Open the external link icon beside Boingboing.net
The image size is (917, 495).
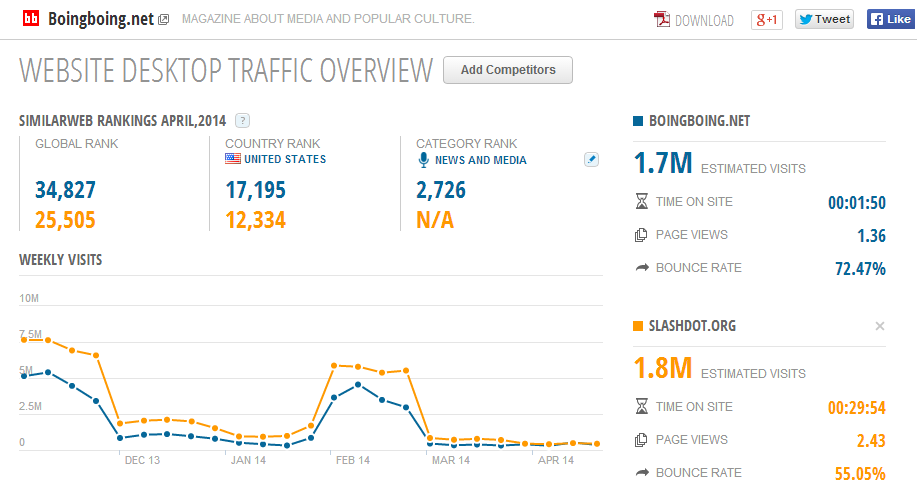(164, 19)
